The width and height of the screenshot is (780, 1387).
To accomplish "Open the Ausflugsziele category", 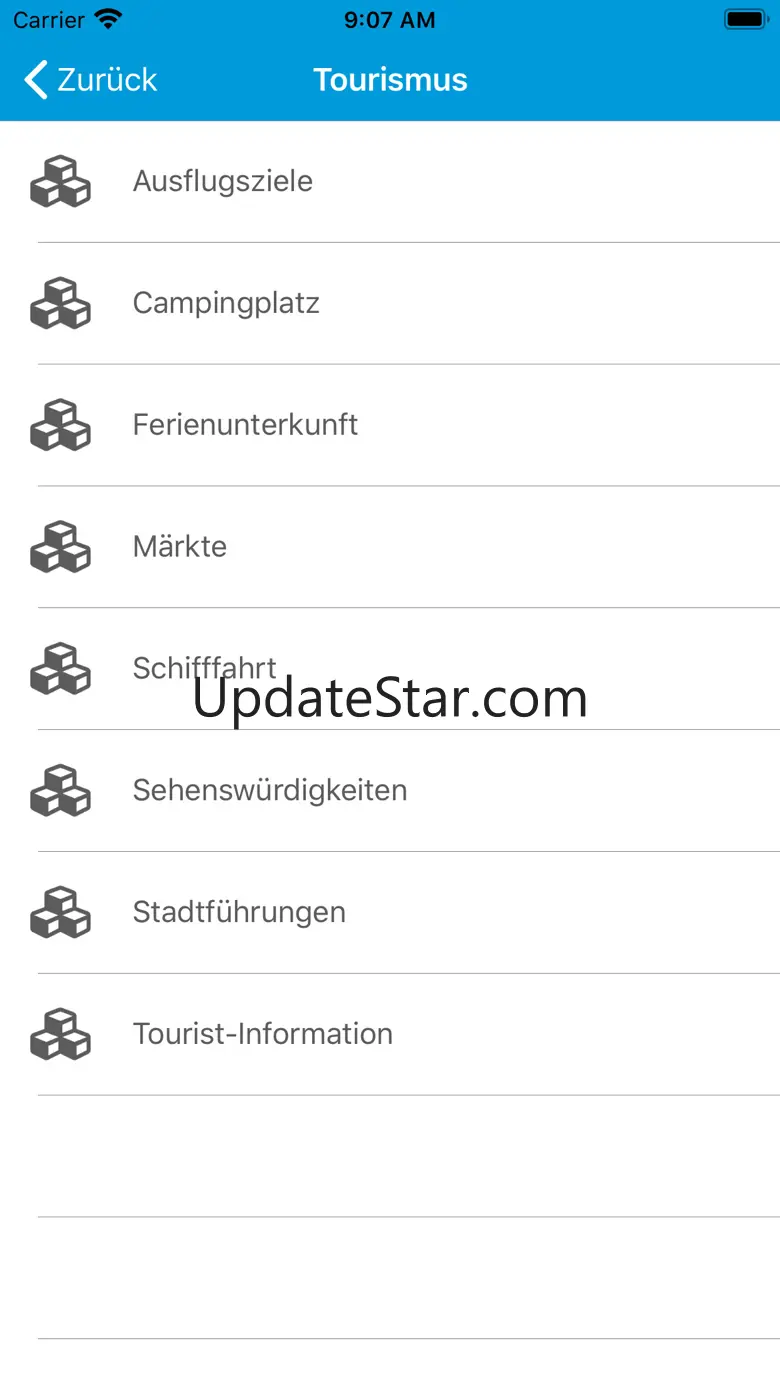I will click(390, 181).
